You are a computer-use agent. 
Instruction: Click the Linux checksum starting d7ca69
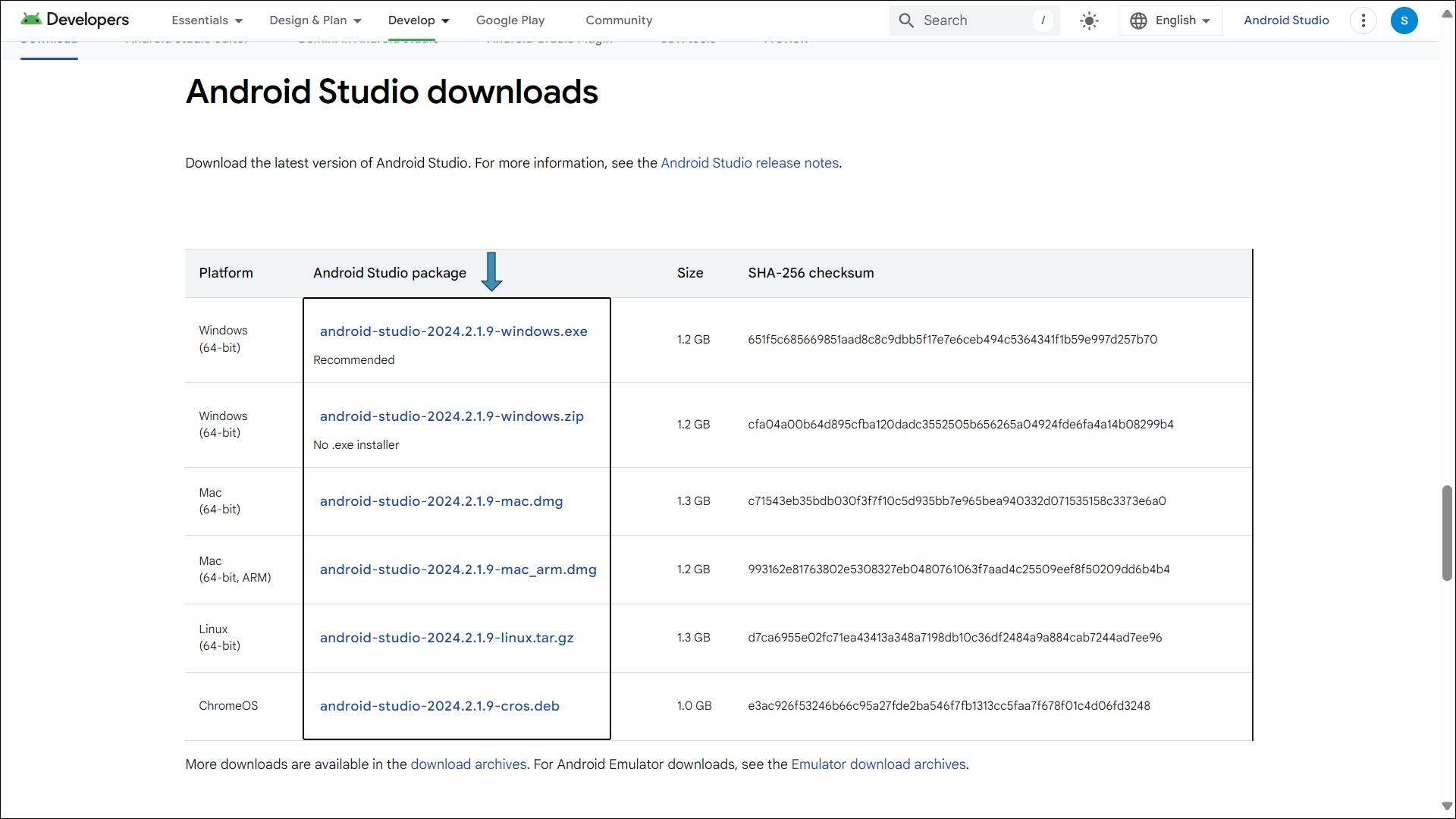[x=955, y=638]
